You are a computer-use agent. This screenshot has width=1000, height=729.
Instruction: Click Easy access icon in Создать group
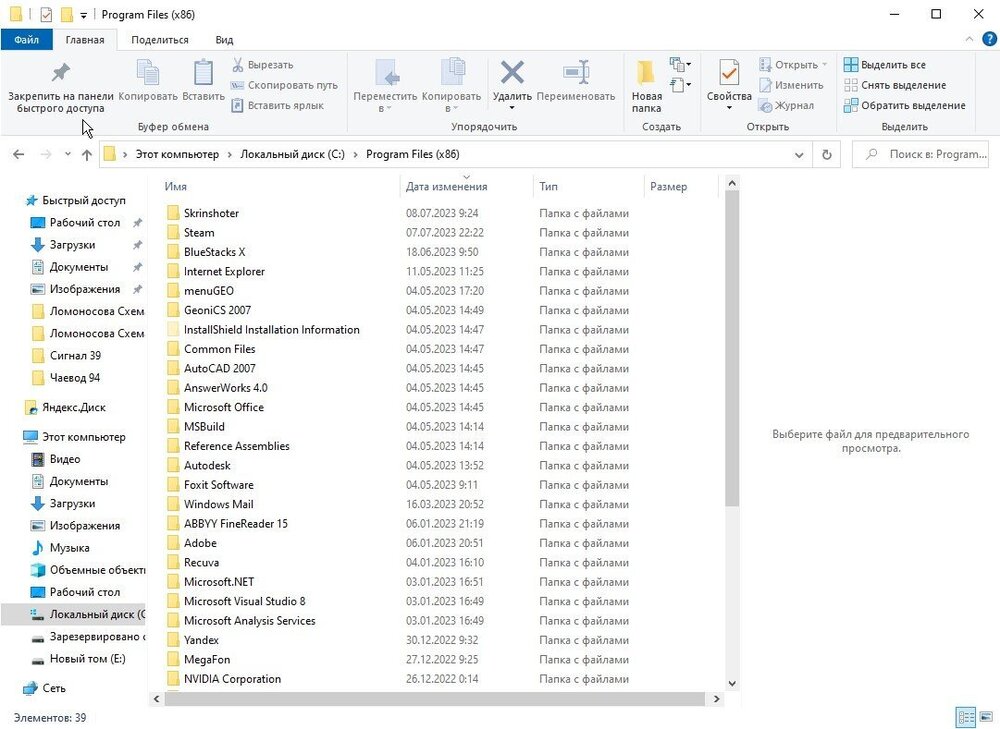680,84
